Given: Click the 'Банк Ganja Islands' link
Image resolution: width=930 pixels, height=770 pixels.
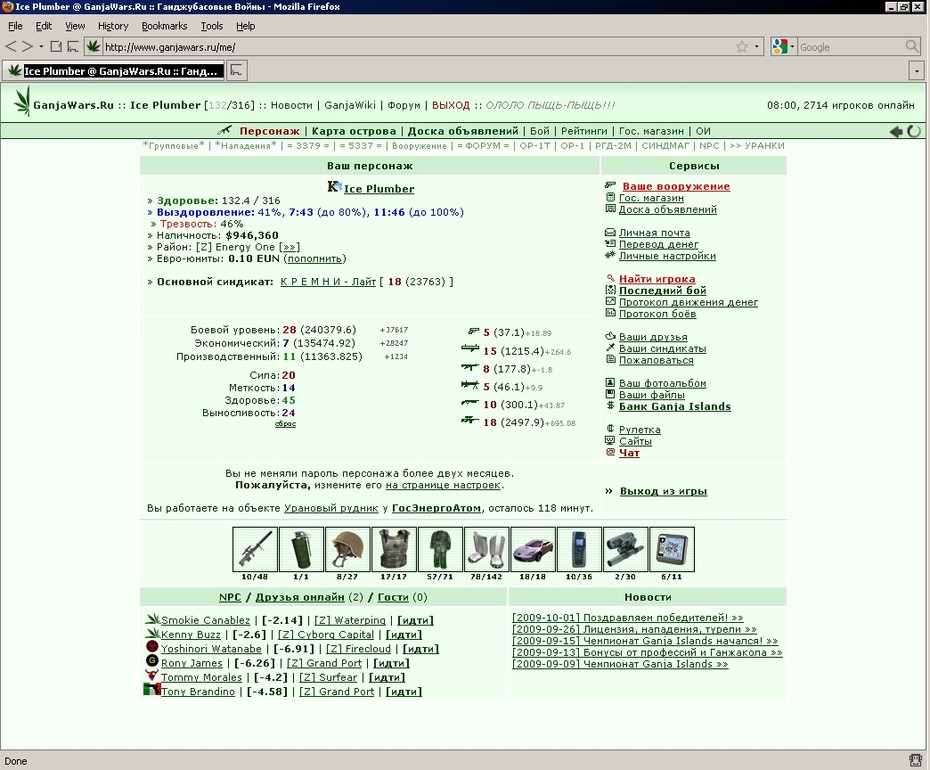Looking at the screenshot, I should tap(675, 406).
